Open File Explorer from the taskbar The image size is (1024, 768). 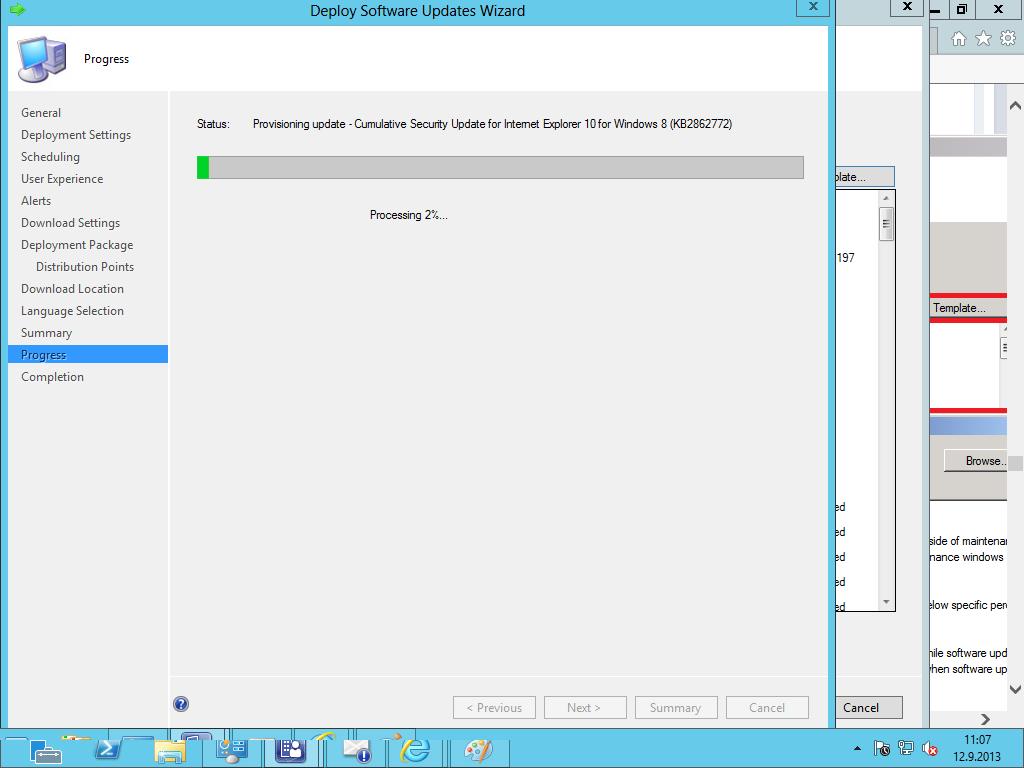[x=169, y=751]
